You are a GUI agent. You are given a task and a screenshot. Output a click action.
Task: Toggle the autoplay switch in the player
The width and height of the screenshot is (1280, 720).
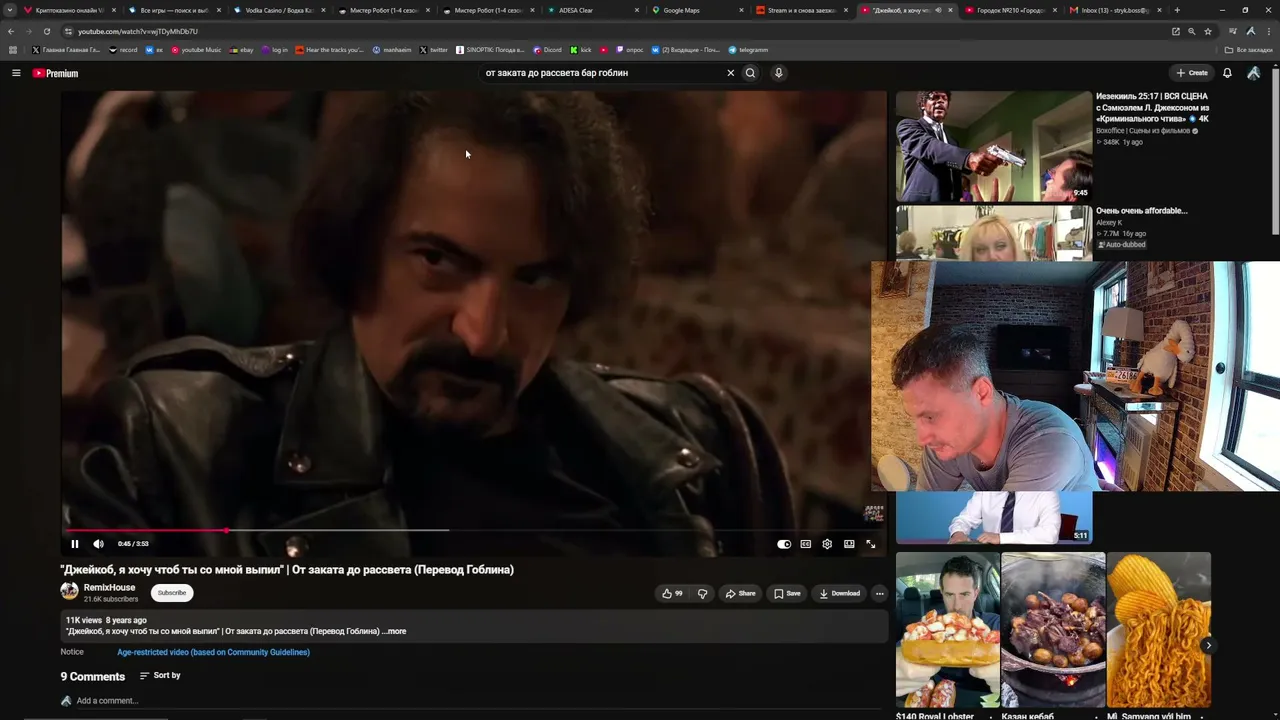[784, 544]
